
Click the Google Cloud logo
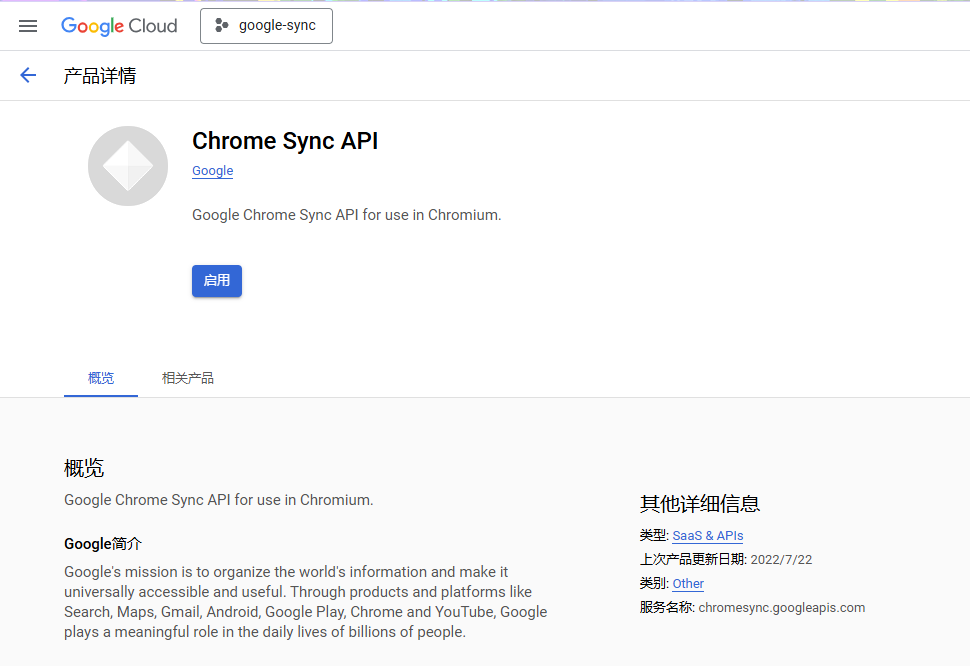pyautogui.click(x=119, y=26)
